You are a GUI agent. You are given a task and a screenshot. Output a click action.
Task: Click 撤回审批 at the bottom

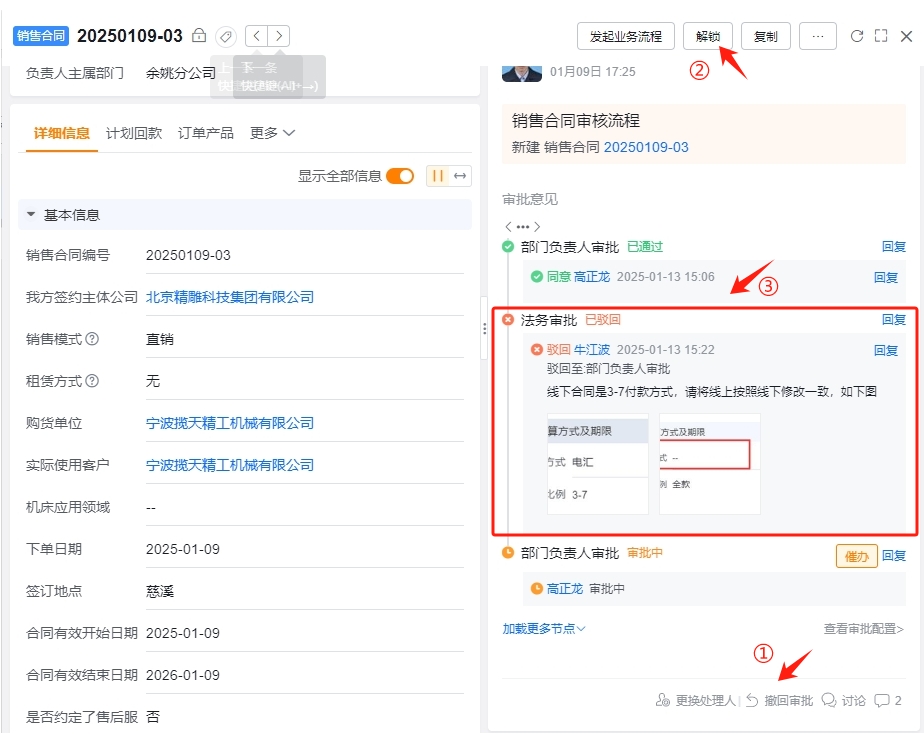[x=780, y=700]
